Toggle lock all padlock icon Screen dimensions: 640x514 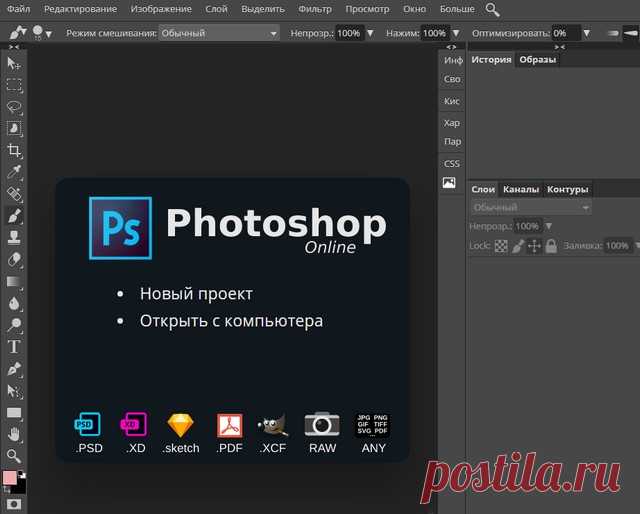(x=551, y=246)
